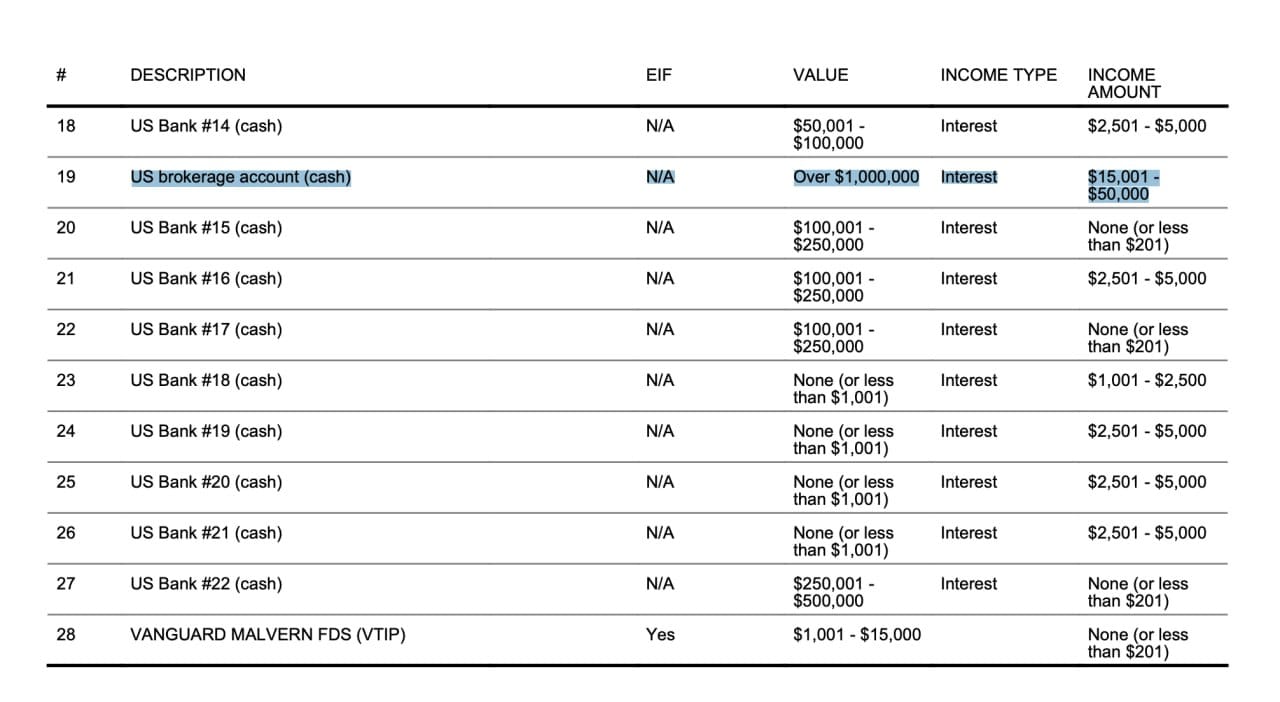Click the EIF column header

pyautogui.click(x=659, y=75)
